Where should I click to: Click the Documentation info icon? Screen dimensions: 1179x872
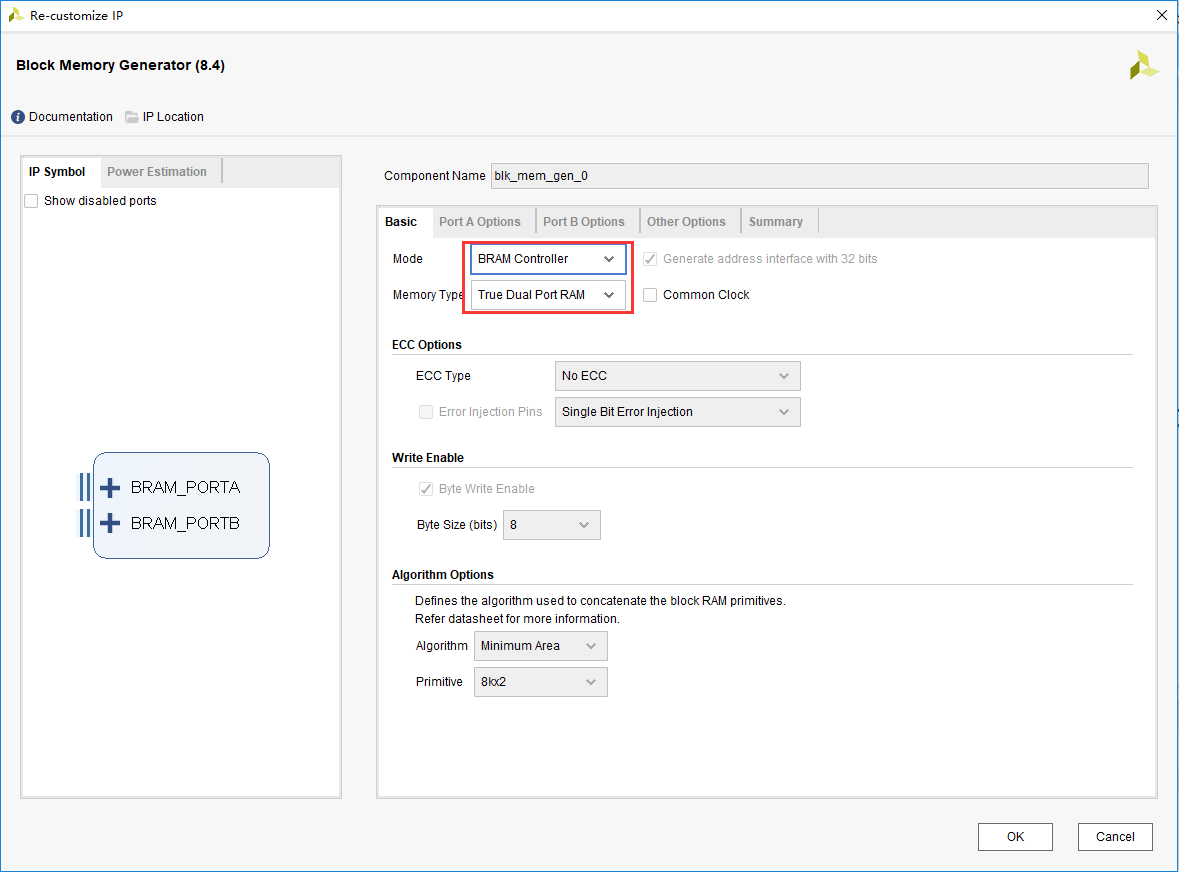point(18,117)
